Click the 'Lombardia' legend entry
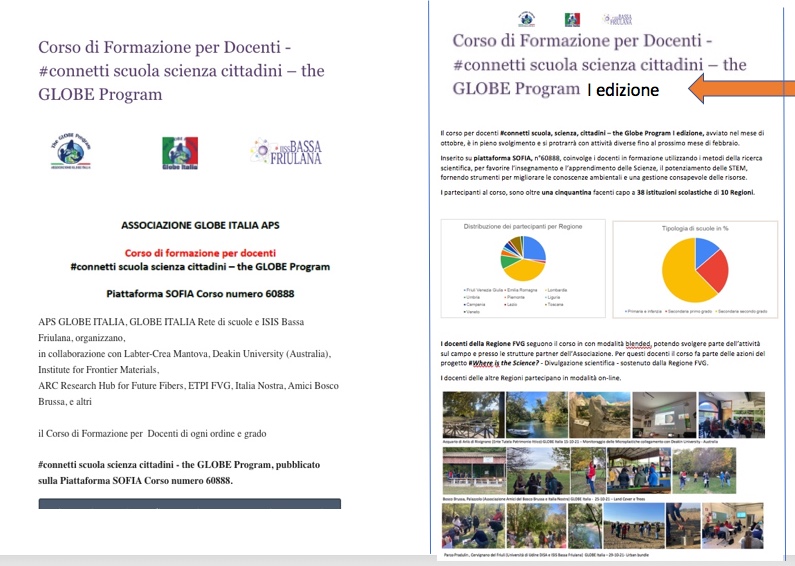The image size is (795, 566). click(556, 290)
